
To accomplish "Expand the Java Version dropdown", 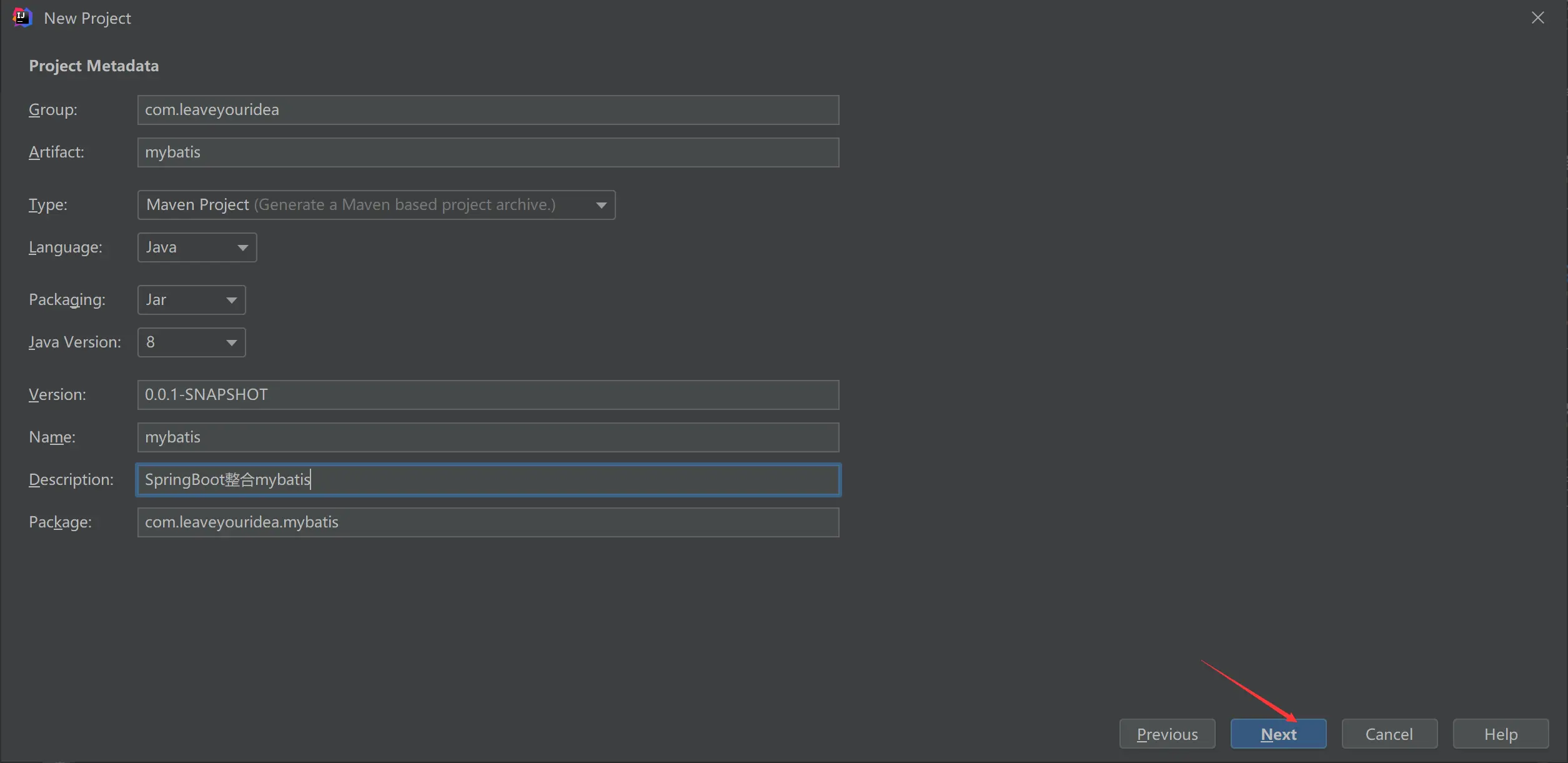I will point(191,342).
